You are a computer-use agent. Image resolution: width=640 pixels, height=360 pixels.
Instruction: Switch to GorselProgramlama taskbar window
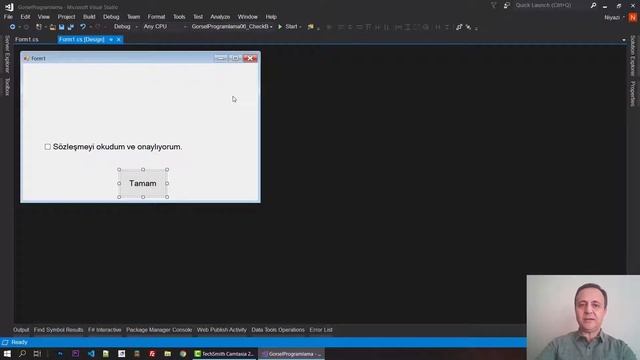click(291, 354)
